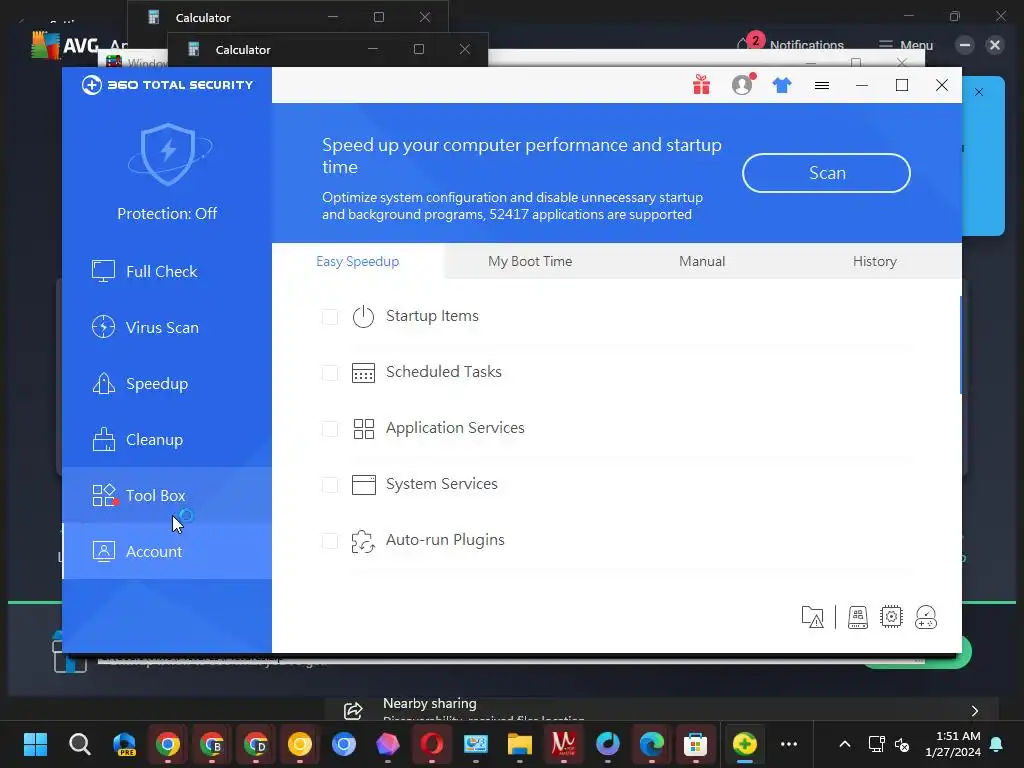Check the System Services checkbox
This screenshot has height=768, width=1024.
pos(330,485)
